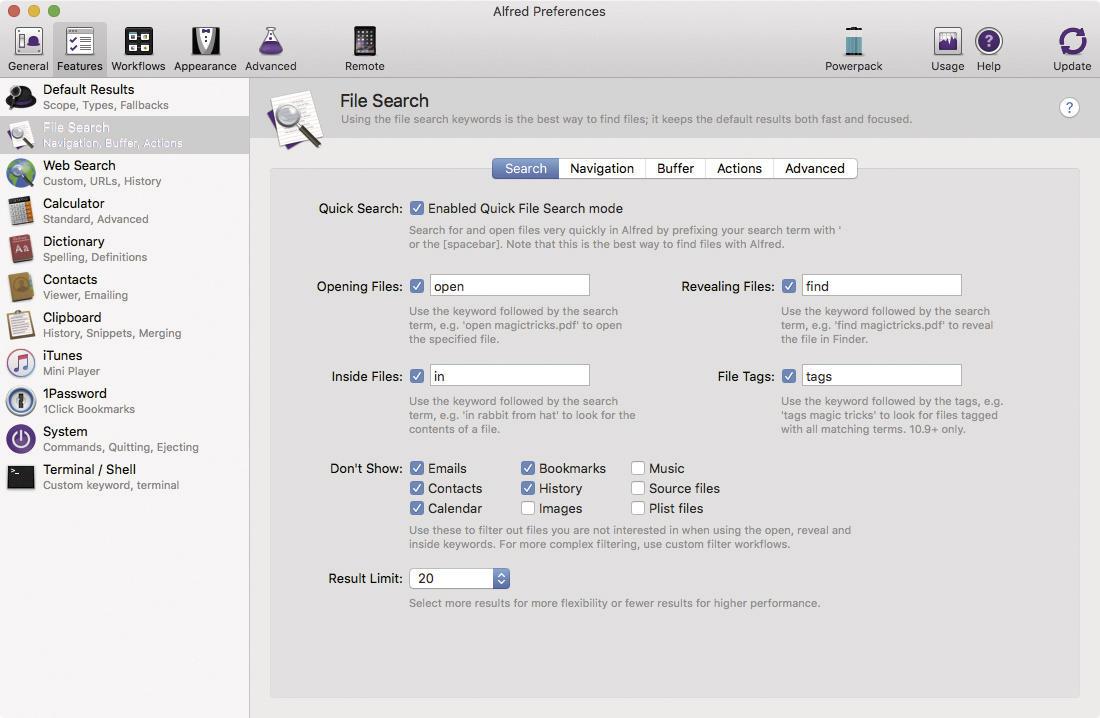
Task: Uncheck Emails under Don't Show
Action: pos(417,468)
